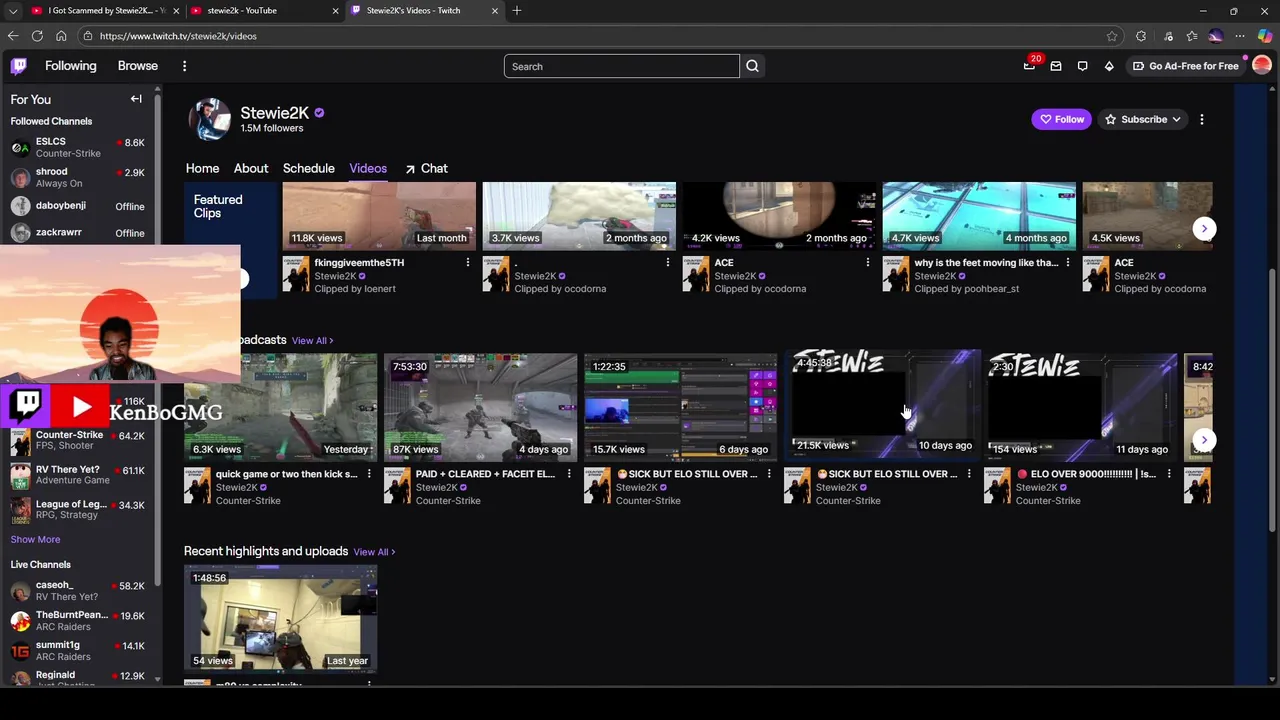1280x720 pixels.
Task: Bookmark this page with the star icon
Action: click(x=1112, y=36)
